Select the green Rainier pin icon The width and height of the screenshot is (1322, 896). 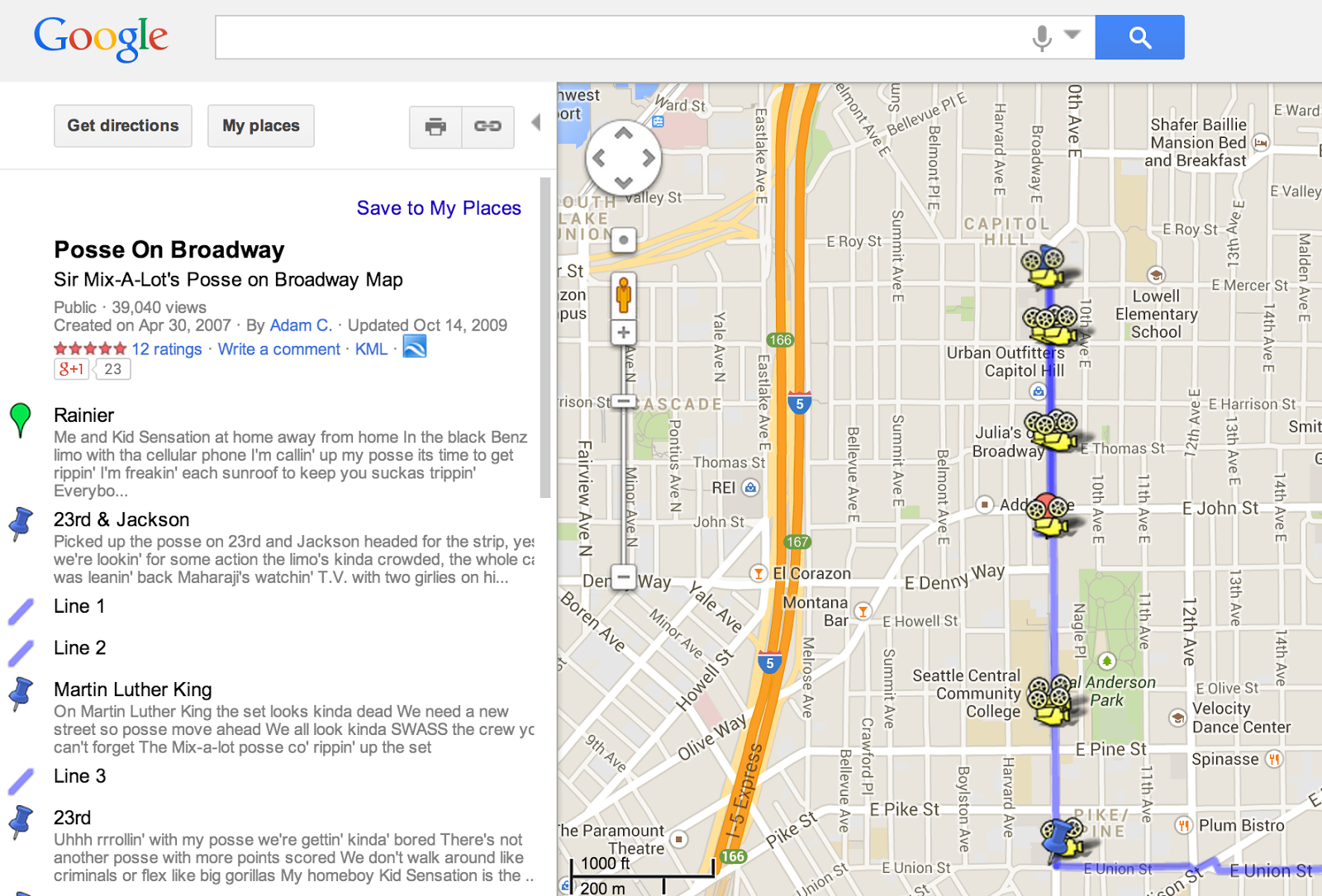tap(21, 420)
